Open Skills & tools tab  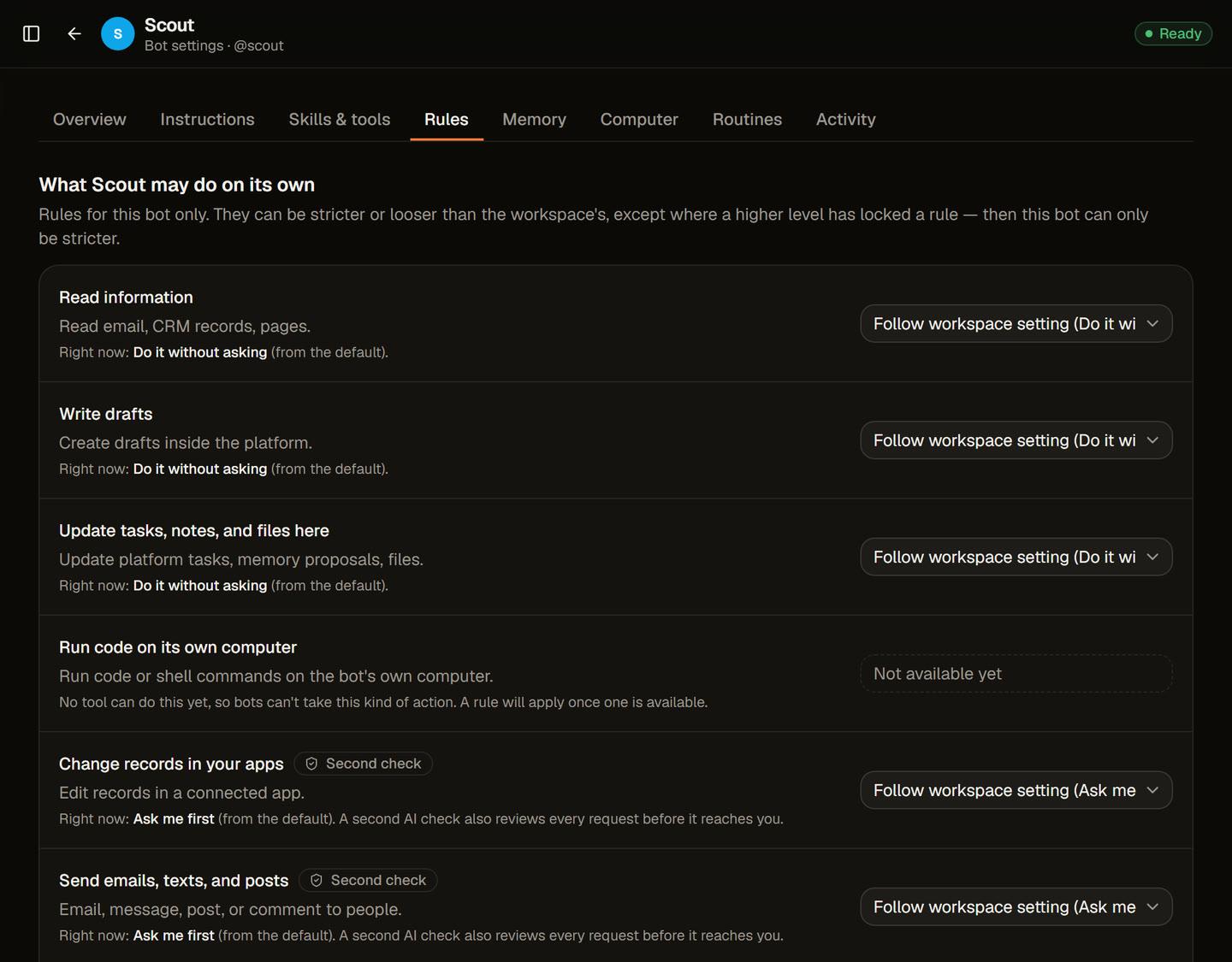point(340,119)
